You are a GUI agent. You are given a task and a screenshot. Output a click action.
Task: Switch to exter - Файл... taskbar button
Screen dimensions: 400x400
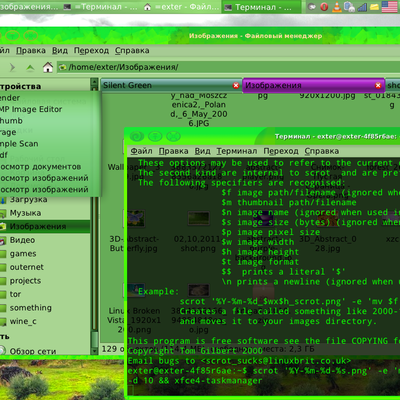tap(182, 7)
